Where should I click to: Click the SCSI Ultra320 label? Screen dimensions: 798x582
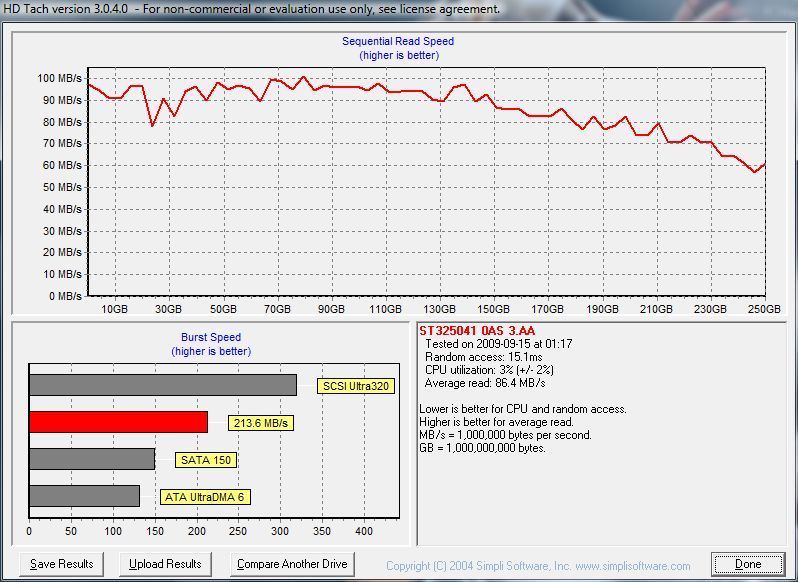point(356,386)
